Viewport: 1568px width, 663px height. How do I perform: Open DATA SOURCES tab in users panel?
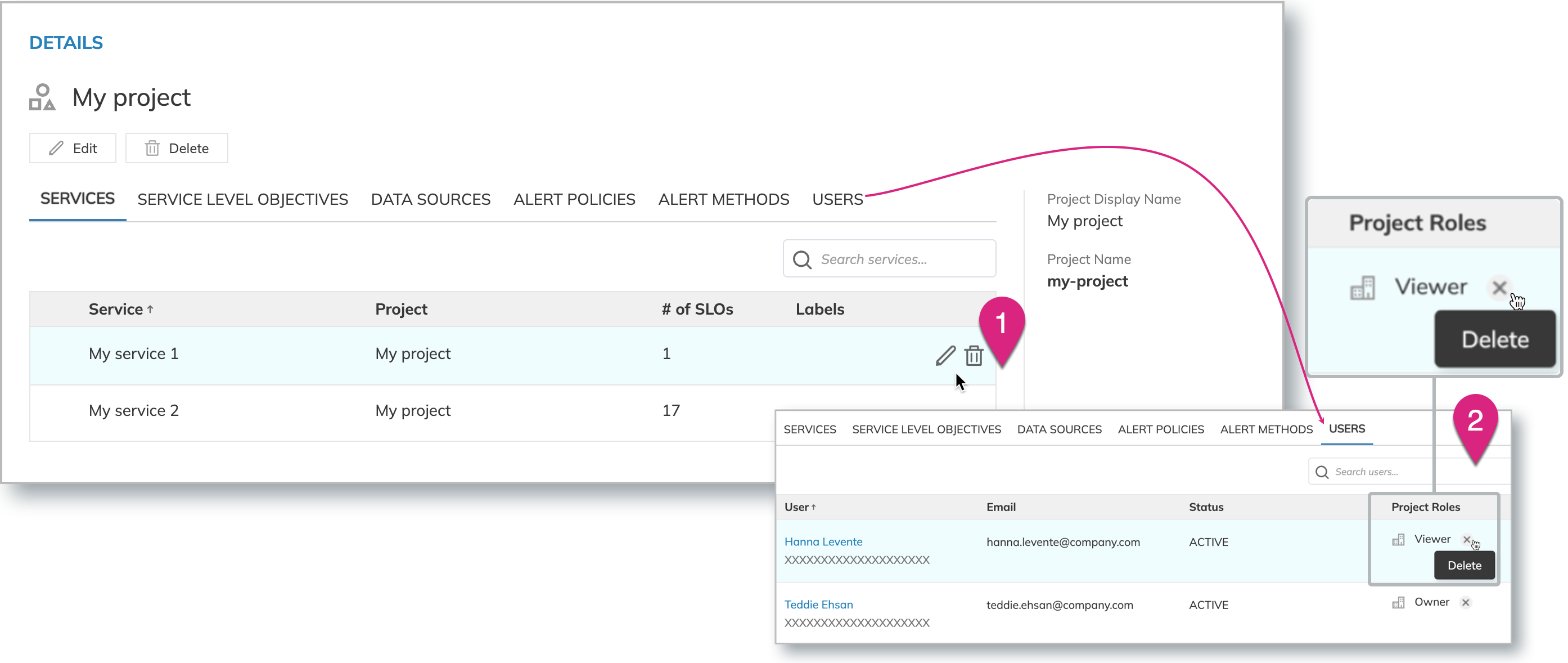point(1059,429)
